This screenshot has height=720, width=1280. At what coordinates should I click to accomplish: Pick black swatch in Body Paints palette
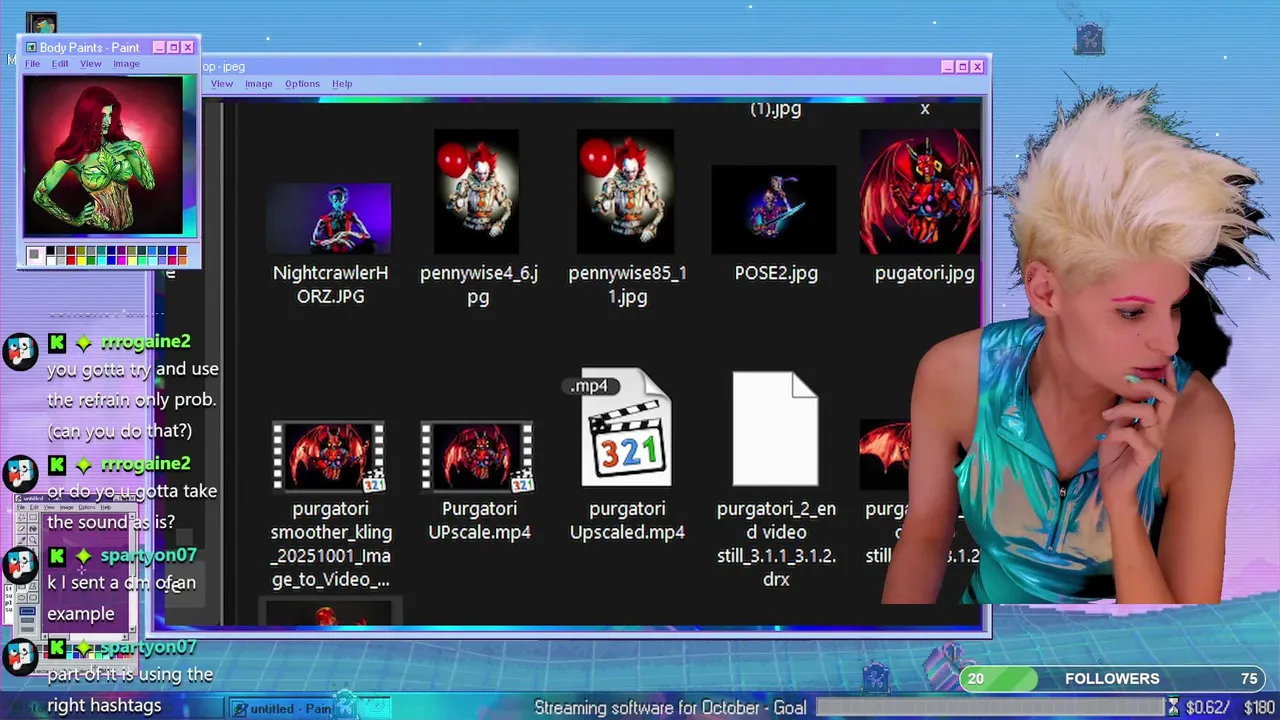50,250
